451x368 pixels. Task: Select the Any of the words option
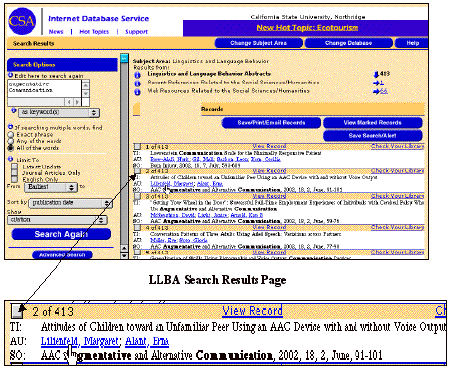(x=11, y=141)
